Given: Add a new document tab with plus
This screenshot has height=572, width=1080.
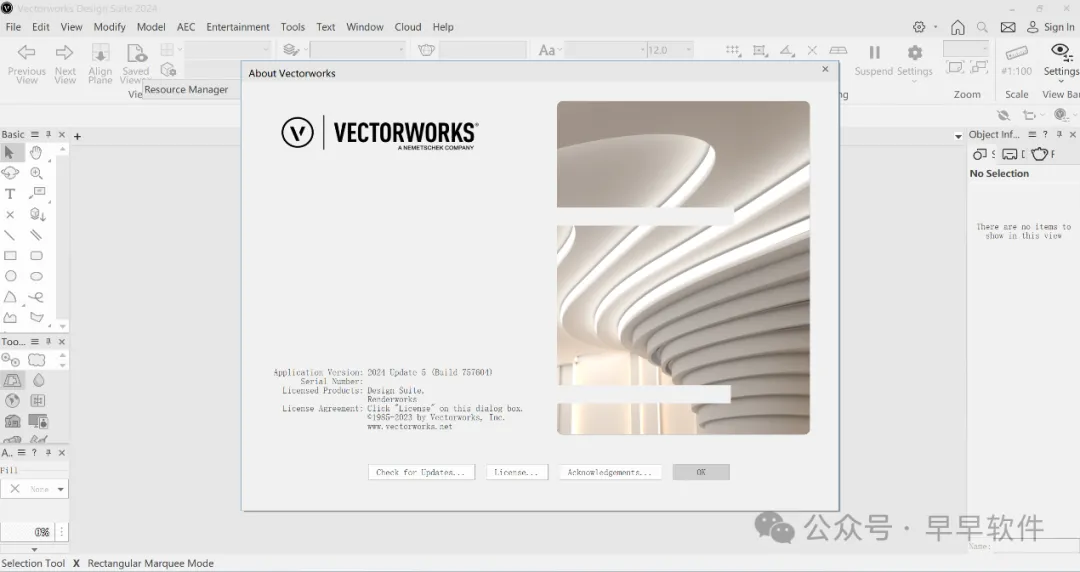Looking at the screenshot, I should pyautogui.click(x=77, y=136).
